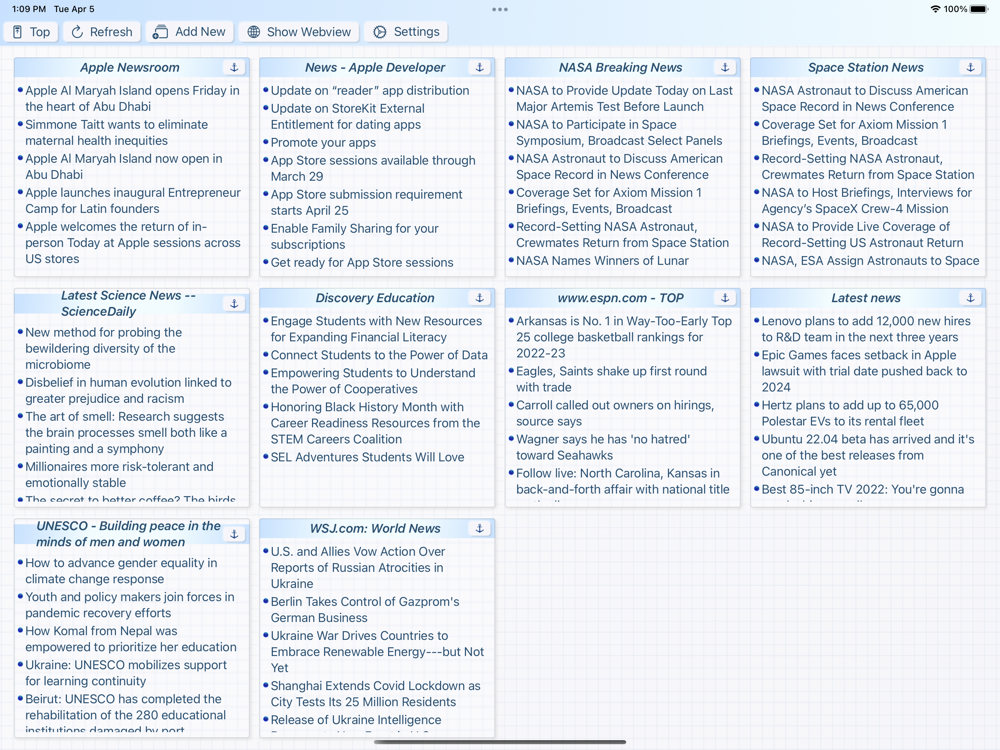Open 'Simmone Taitt wants to eliminate' article

(x=117, y=133)
